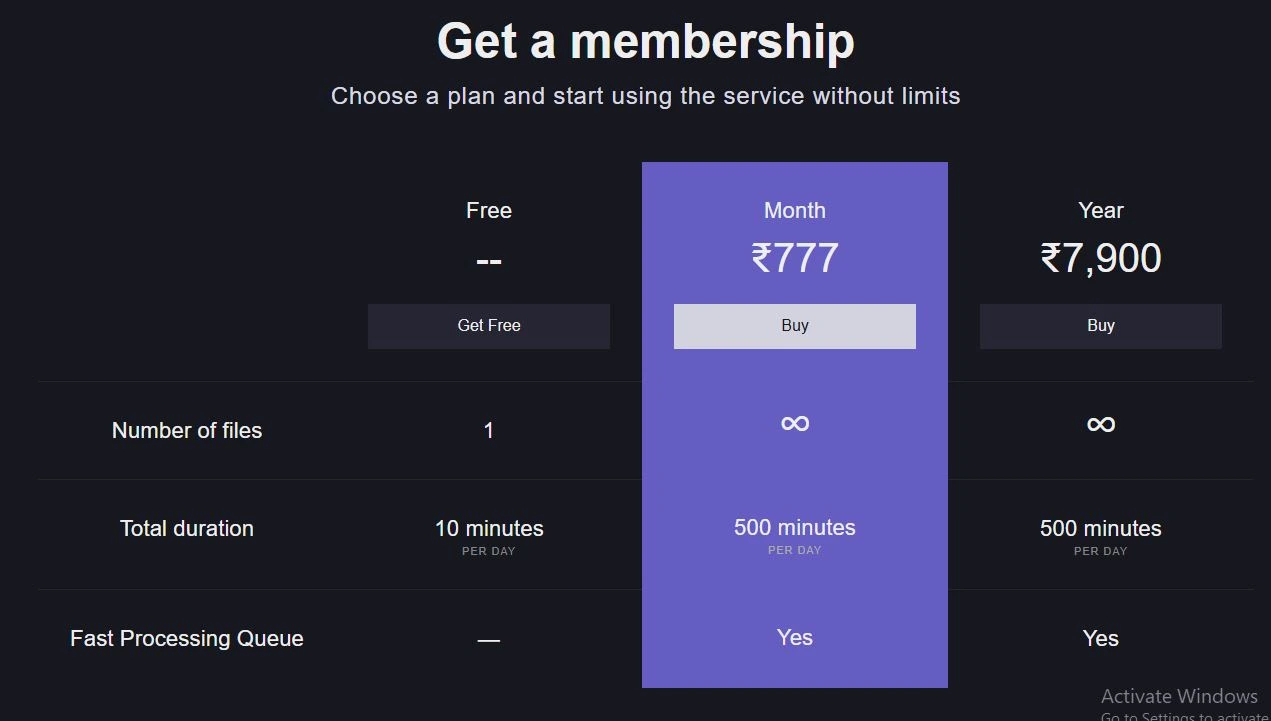Click the Get Free button
This screenshot has height=721, width=1271.
pos(488,326)
